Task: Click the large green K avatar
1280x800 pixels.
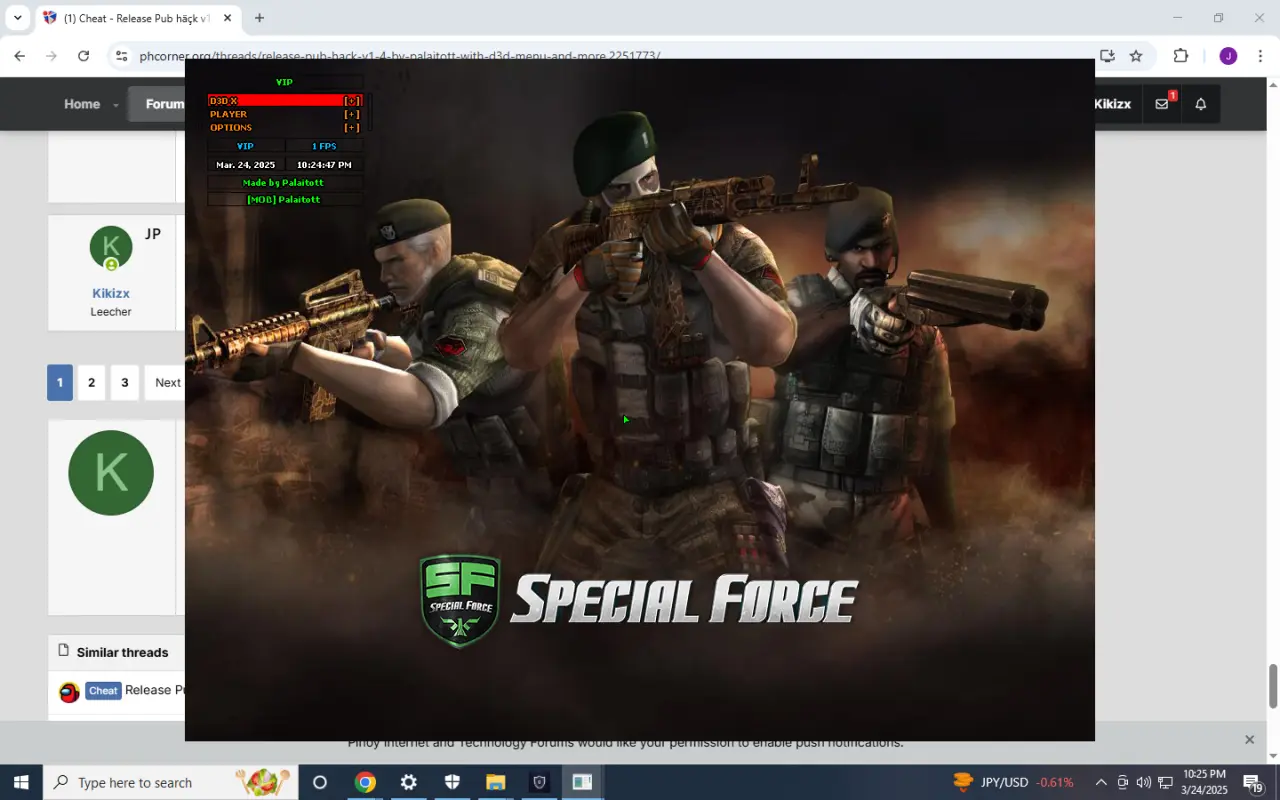Action: 111,473
